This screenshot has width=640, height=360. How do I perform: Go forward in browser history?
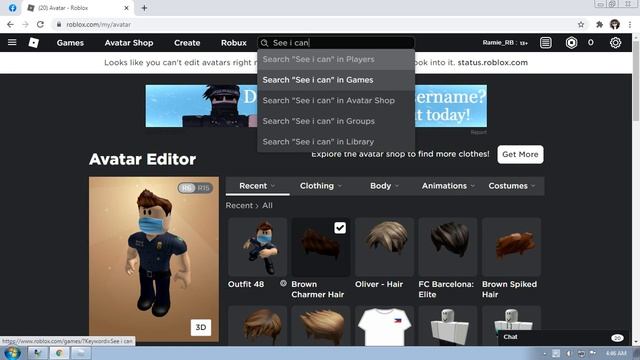tap(25, 24)
